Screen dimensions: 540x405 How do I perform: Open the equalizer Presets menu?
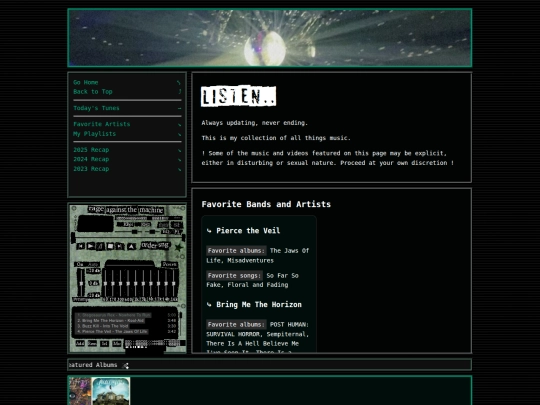click(x=169, y=264)
